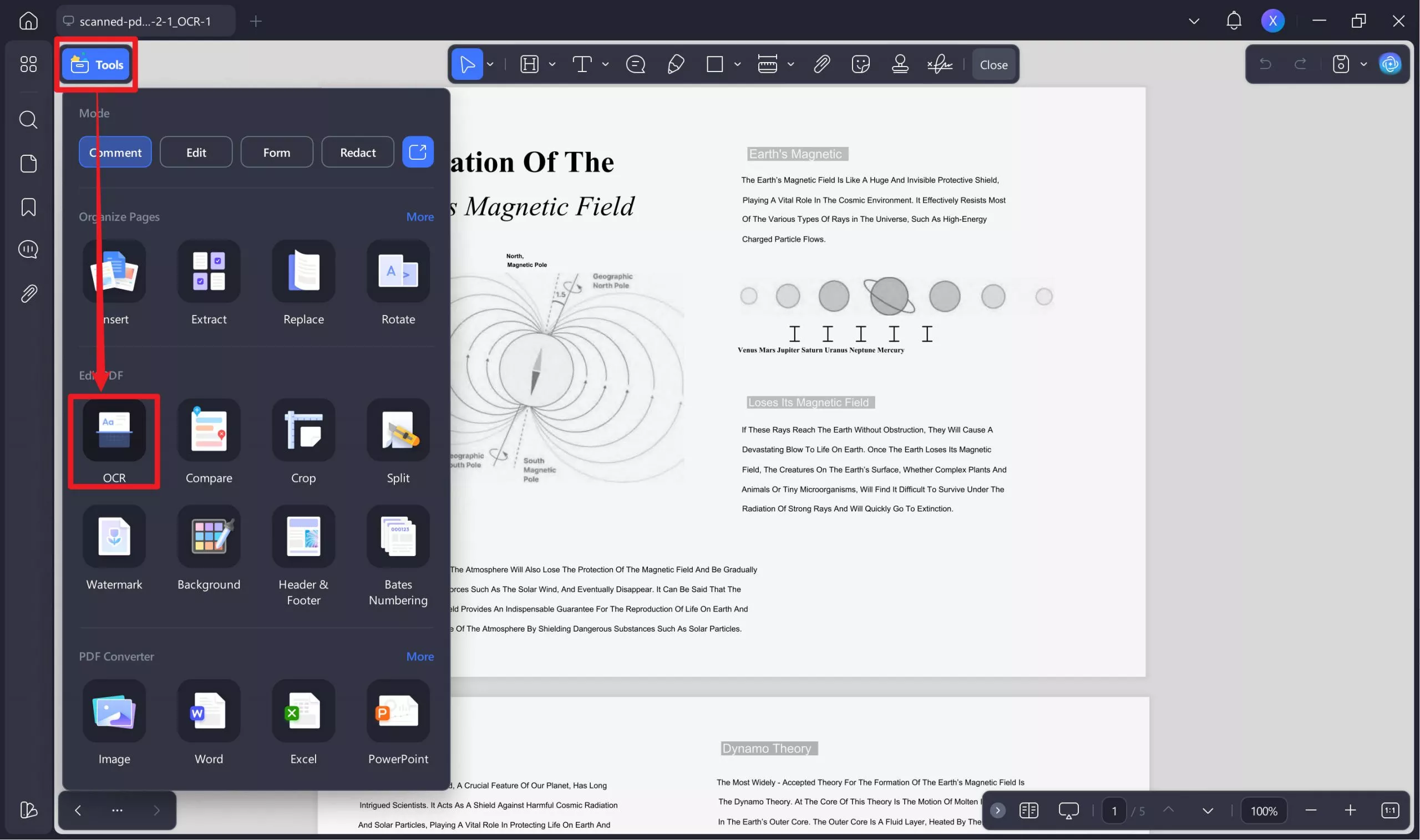
Task: Switch to Edit mode
Action: point(196,152)
